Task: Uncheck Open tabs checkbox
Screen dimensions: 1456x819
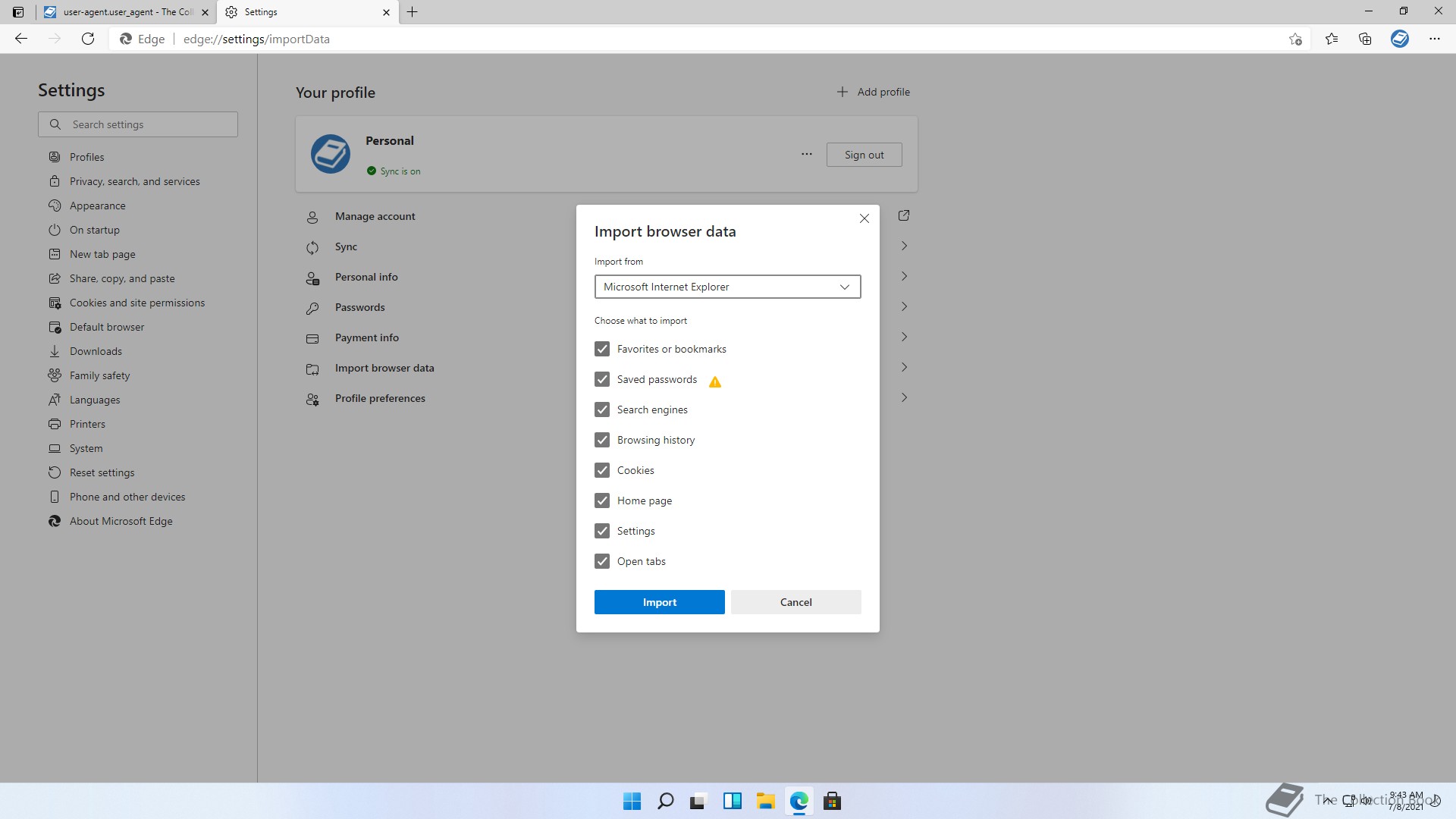Action: [602, 561]
